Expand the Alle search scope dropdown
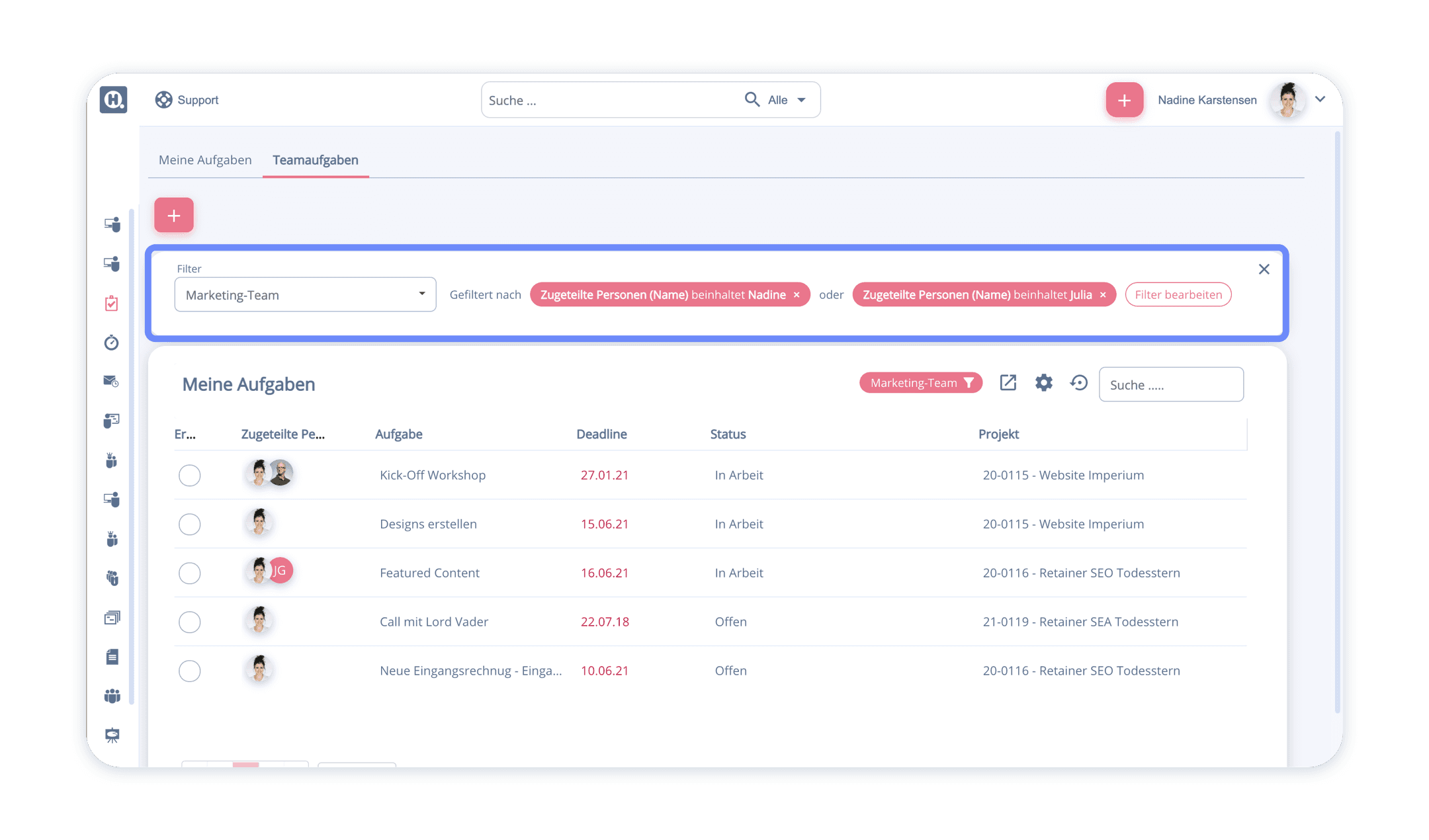 (x=787, y=100)
